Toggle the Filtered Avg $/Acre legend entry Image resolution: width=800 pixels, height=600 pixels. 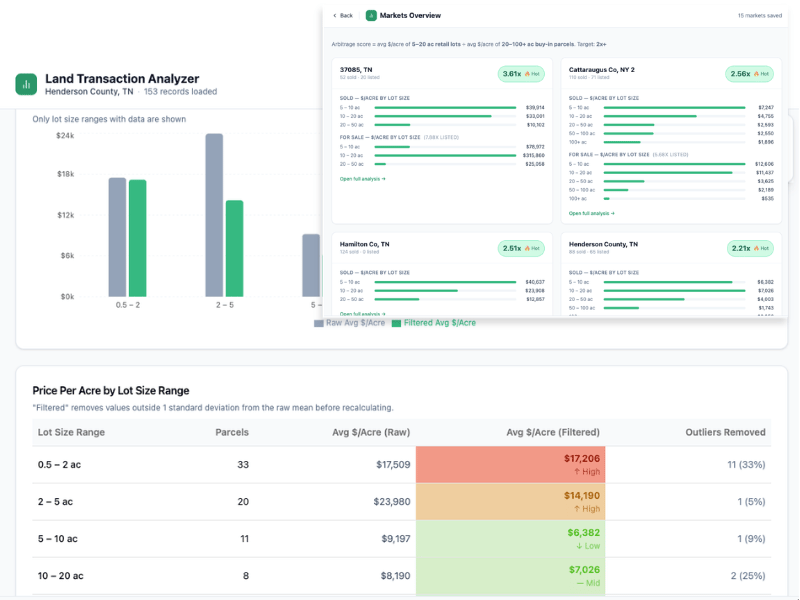coord(434,323)
